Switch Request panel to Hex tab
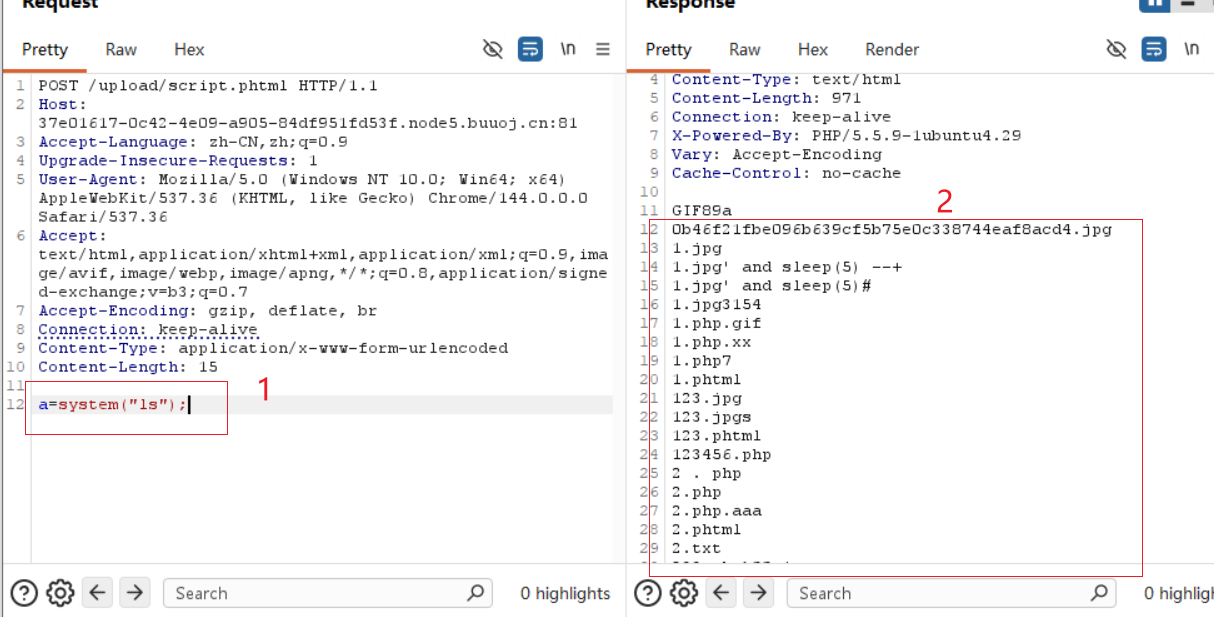 click(189, 49)
